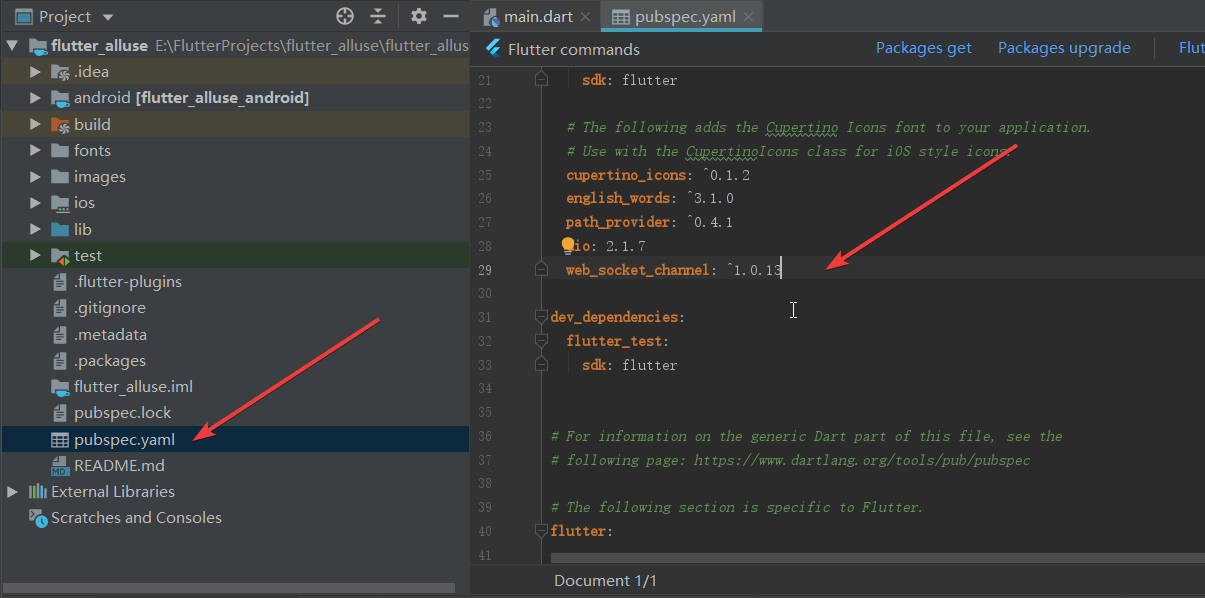Select the .packages file

110,360
